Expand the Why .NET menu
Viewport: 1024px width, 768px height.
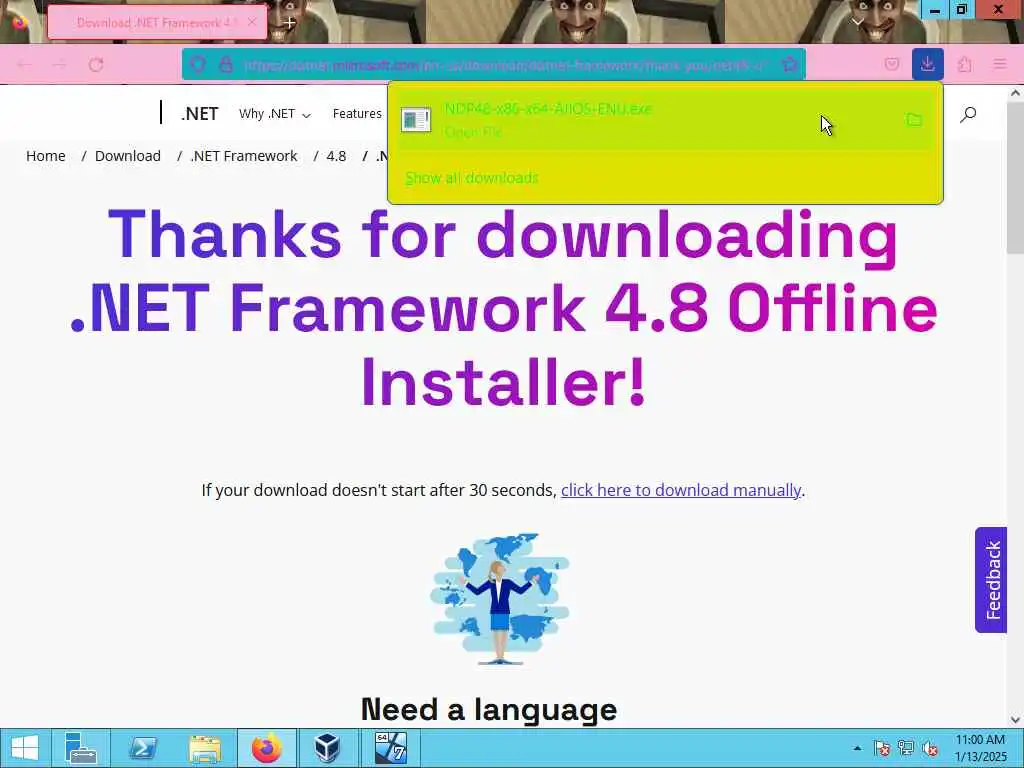pyautogui.click(x=274, y=114)
